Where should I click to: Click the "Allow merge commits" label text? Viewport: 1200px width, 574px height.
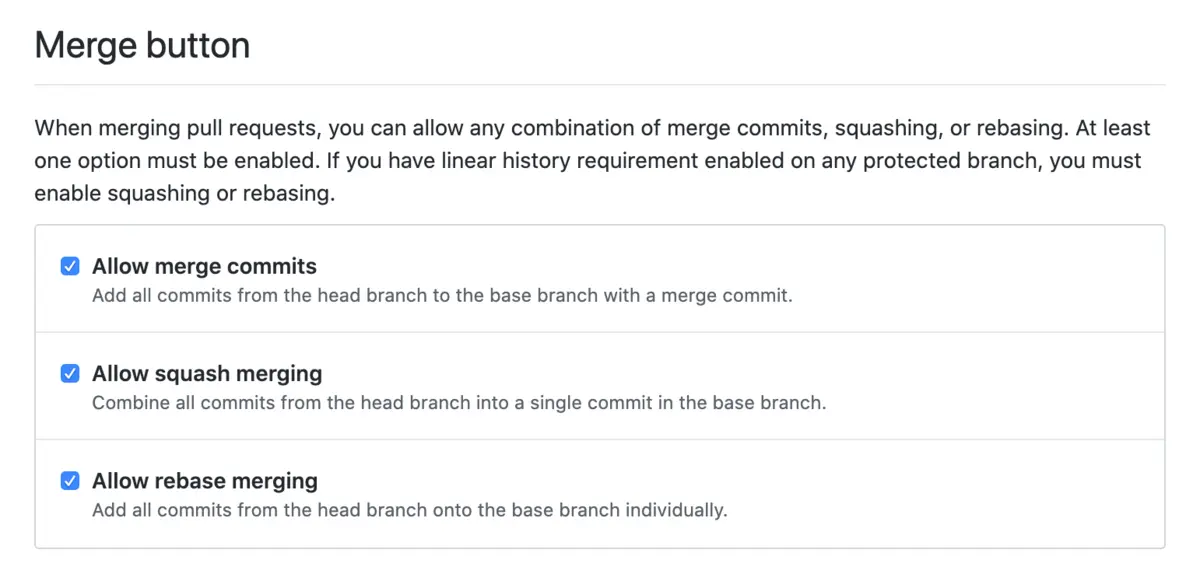coord(204,266)
